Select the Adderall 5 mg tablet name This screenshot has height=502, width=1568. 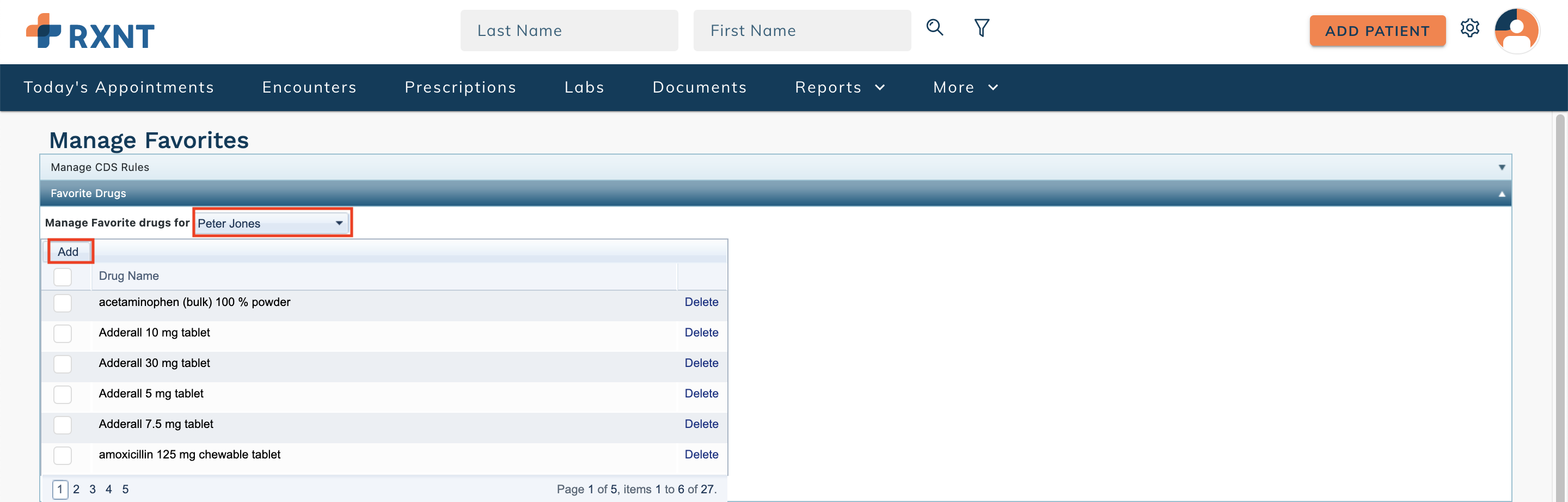point(151,394)
